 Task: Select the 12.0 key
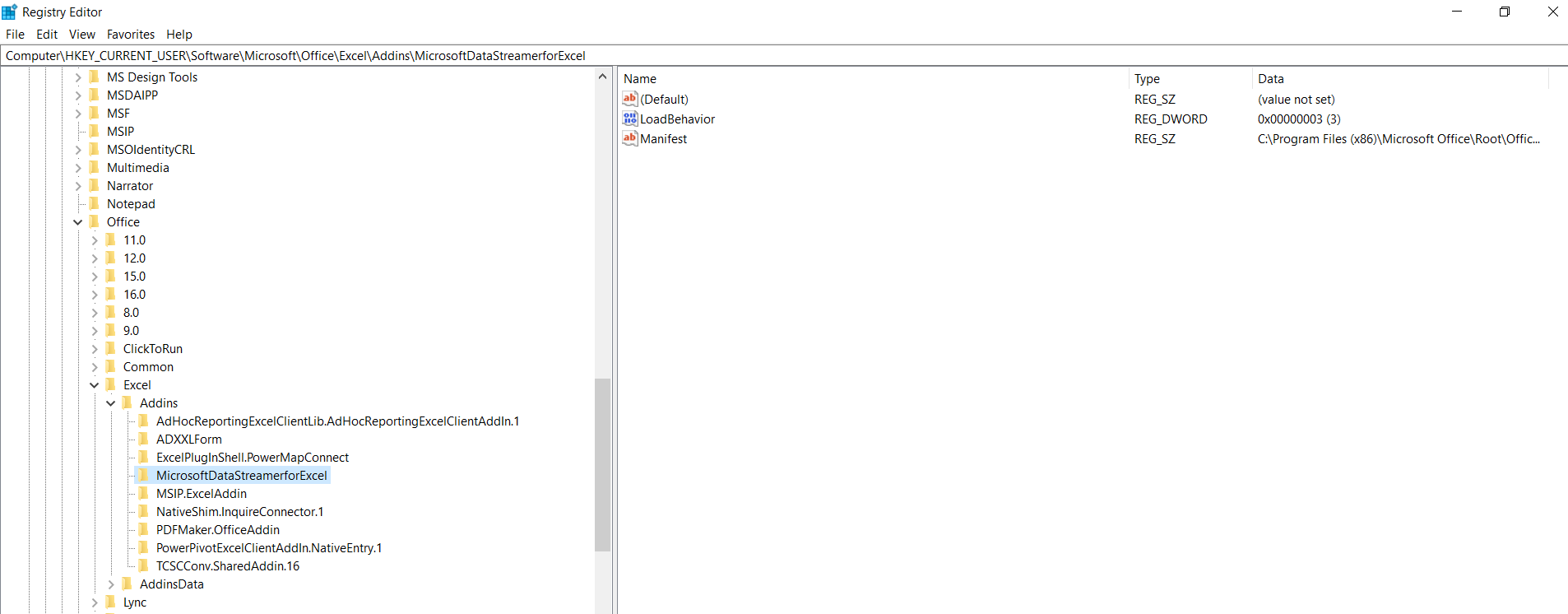click(x=134, y=258)
